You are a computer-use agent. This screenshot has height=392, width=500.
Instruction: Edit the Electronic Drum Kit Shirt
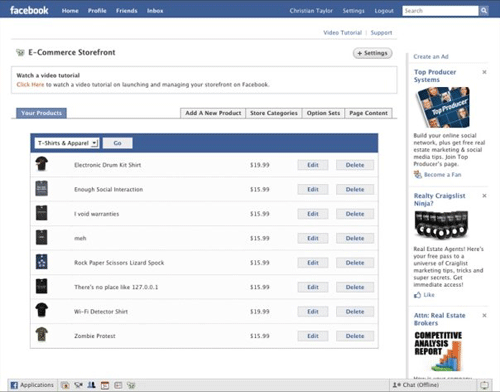click(313, 165)
